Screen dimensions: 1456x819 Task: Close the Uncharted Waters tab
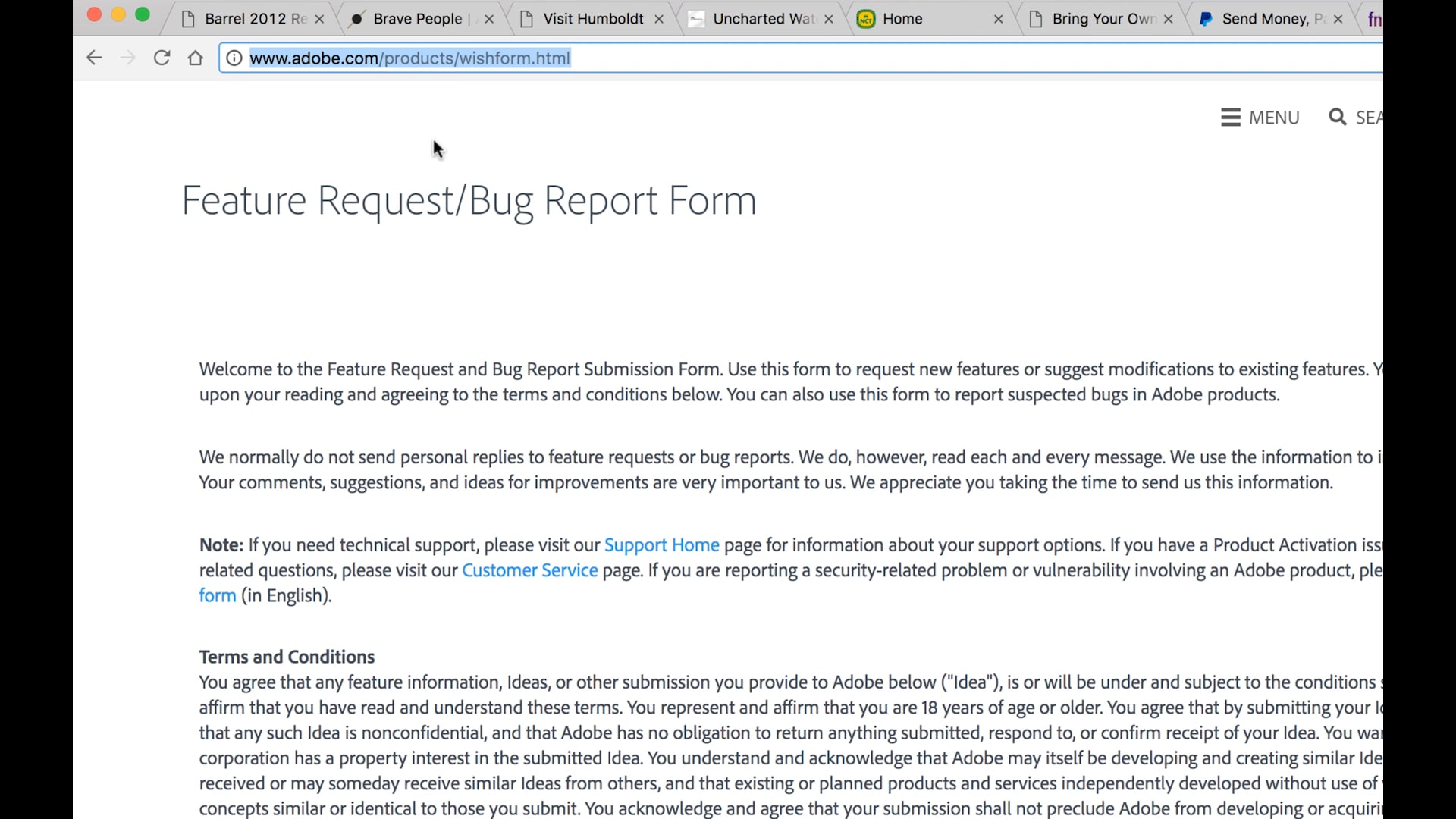(x=829, y=20)
